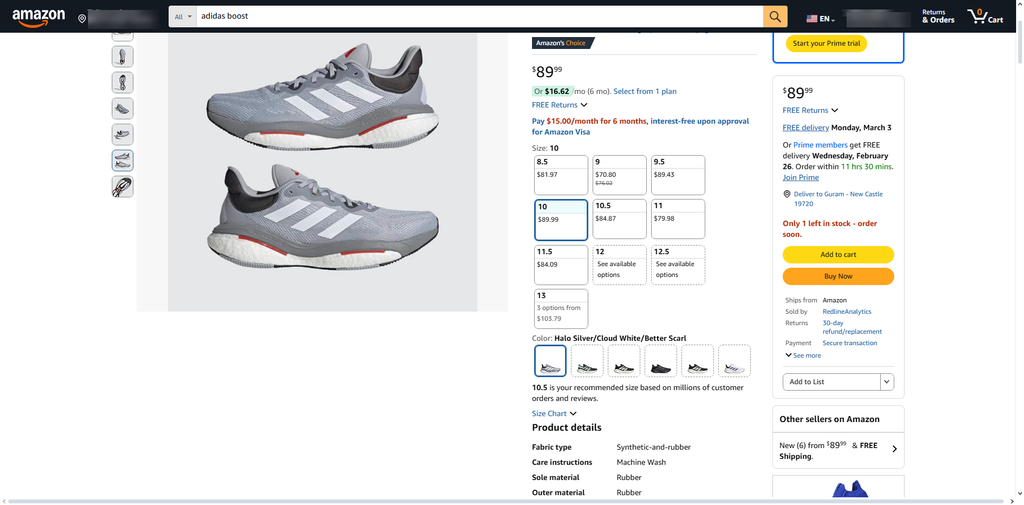Select size 12.5 option
The image size is (1024, 505).
coord(678,265)
